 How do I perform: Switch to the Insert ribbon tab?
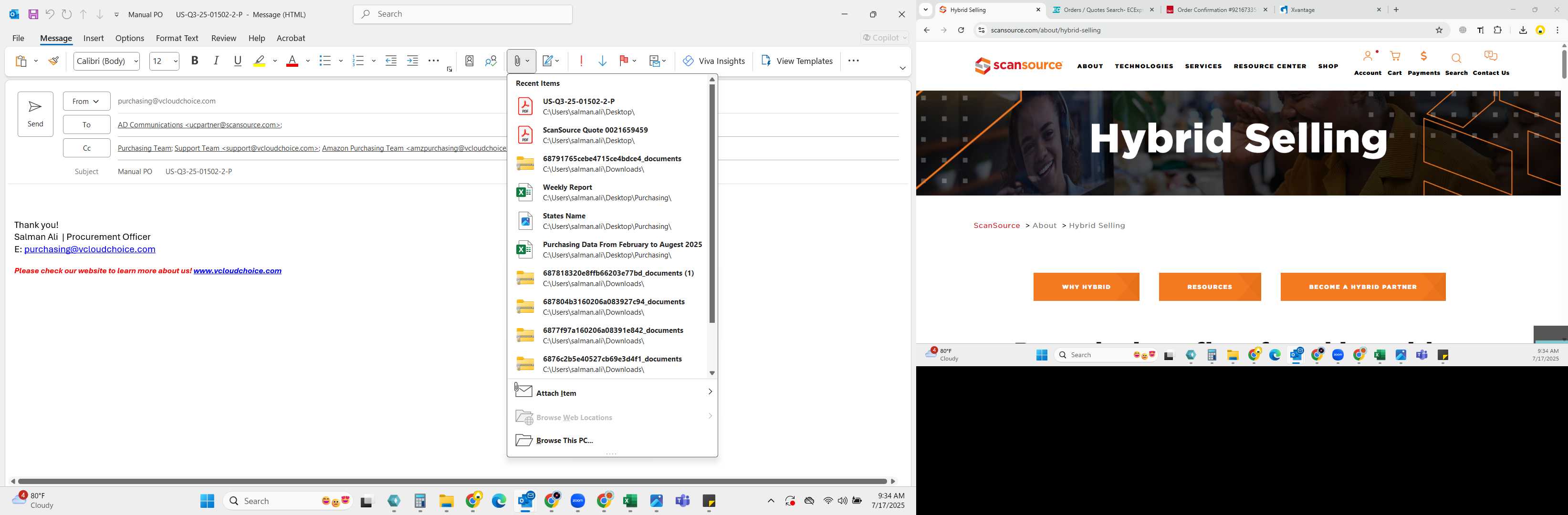[93, 38]
